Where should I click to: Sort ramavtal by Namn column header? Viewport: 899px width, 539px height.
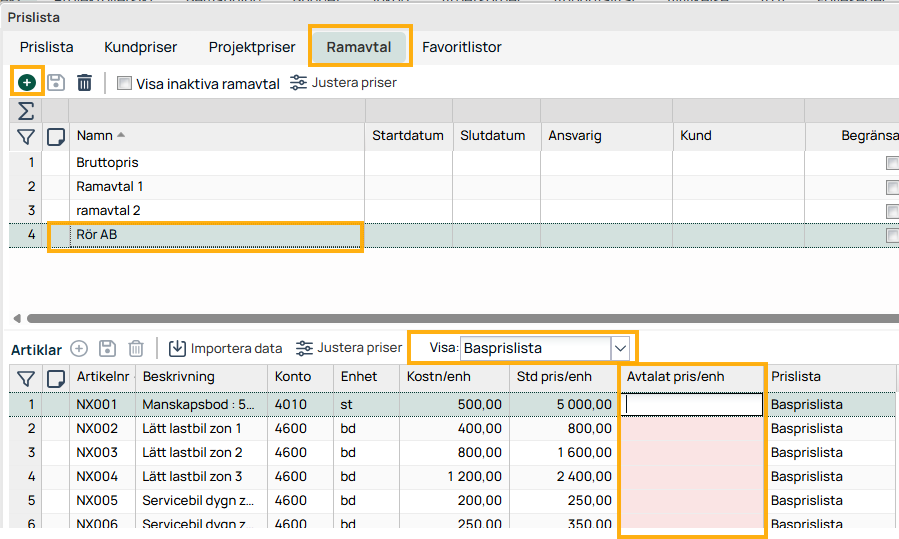click(x=95, y=136)
